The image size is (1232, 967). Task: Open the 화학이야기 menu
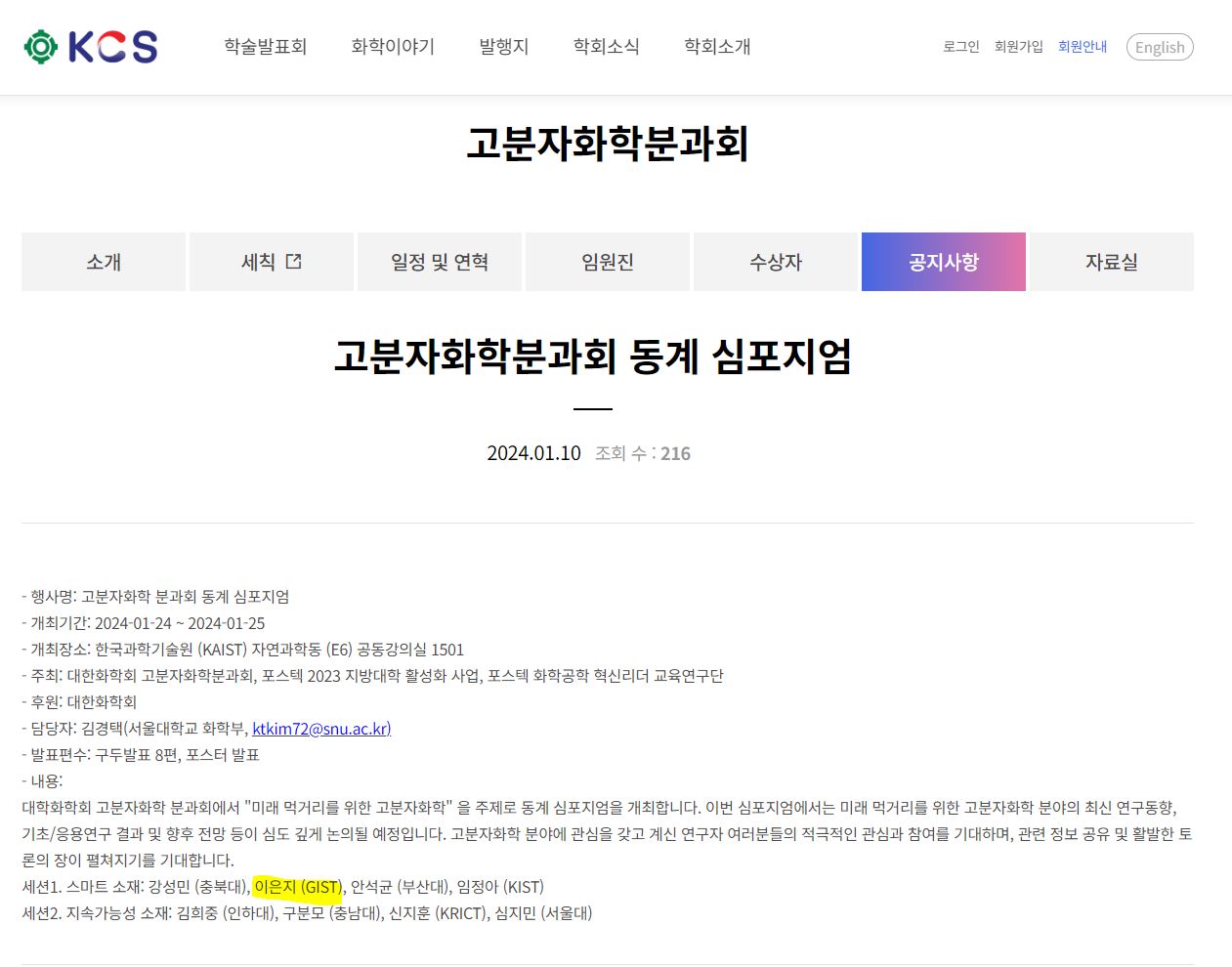tap(393, 47)
